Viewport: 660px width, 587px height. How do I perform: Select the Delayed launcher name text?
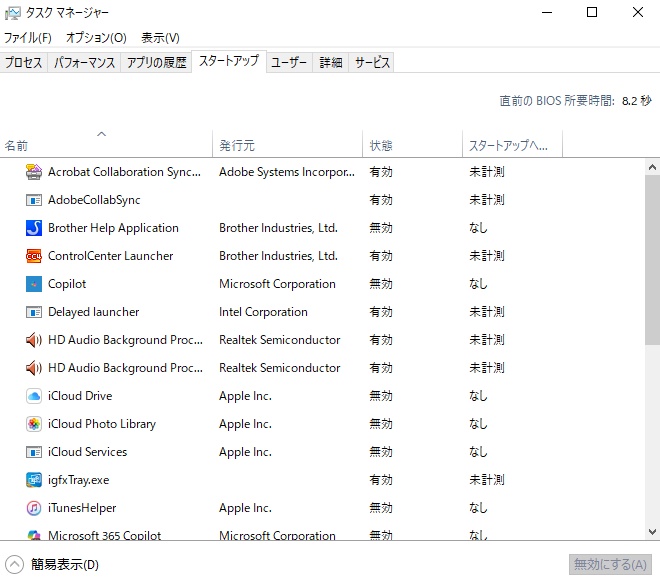point(93,312)
